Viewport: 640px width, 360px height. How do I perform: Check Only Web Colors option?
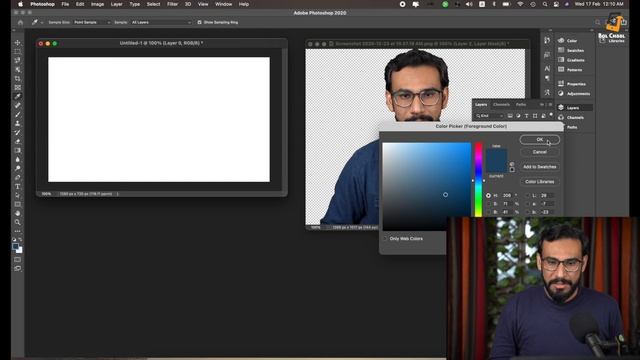click(385, 238)
